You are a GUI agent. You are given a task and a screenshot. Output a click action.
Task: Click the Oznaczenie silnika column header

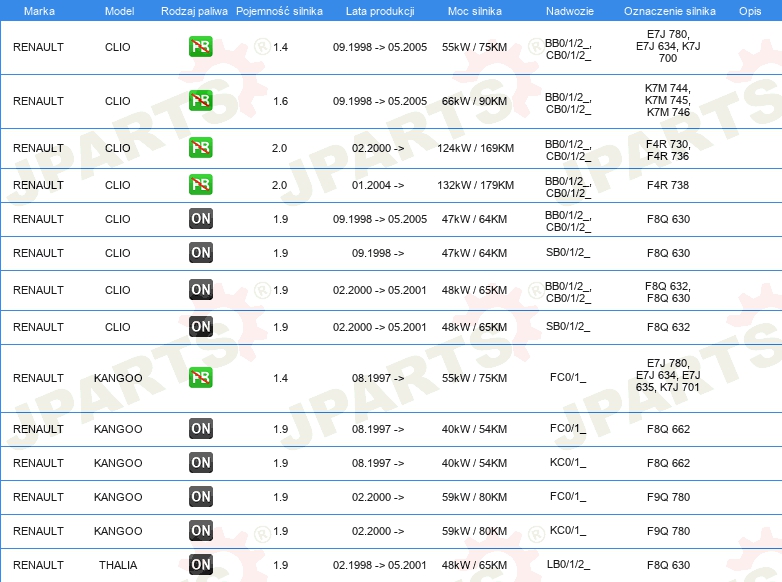[669, 11]
